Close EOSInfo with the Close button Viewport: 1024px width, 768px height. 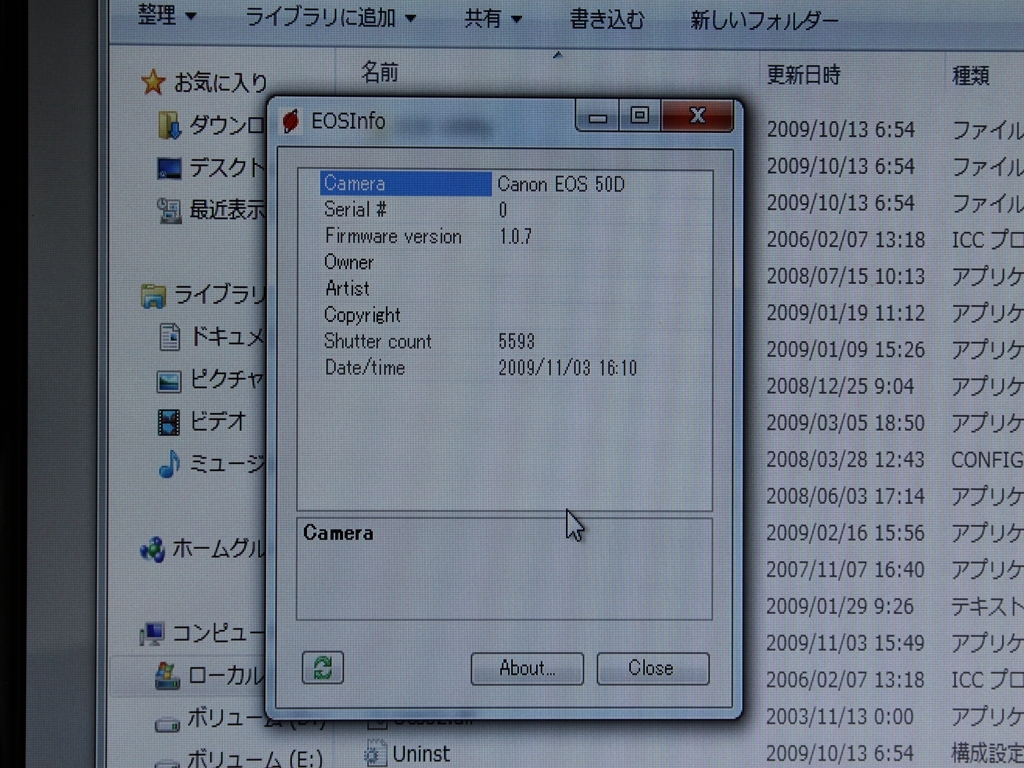[652, 668]
